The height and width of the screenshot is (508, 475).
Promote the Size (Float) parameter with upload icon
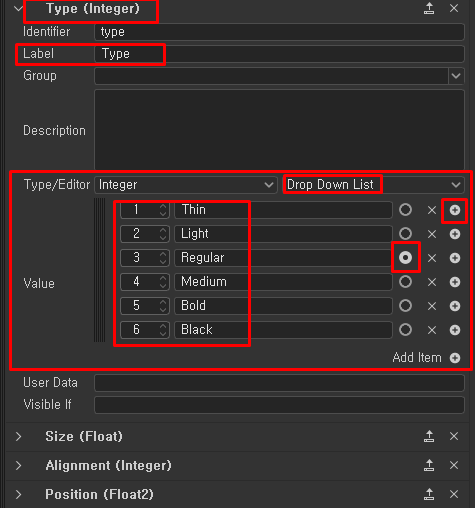coord(429,436)
